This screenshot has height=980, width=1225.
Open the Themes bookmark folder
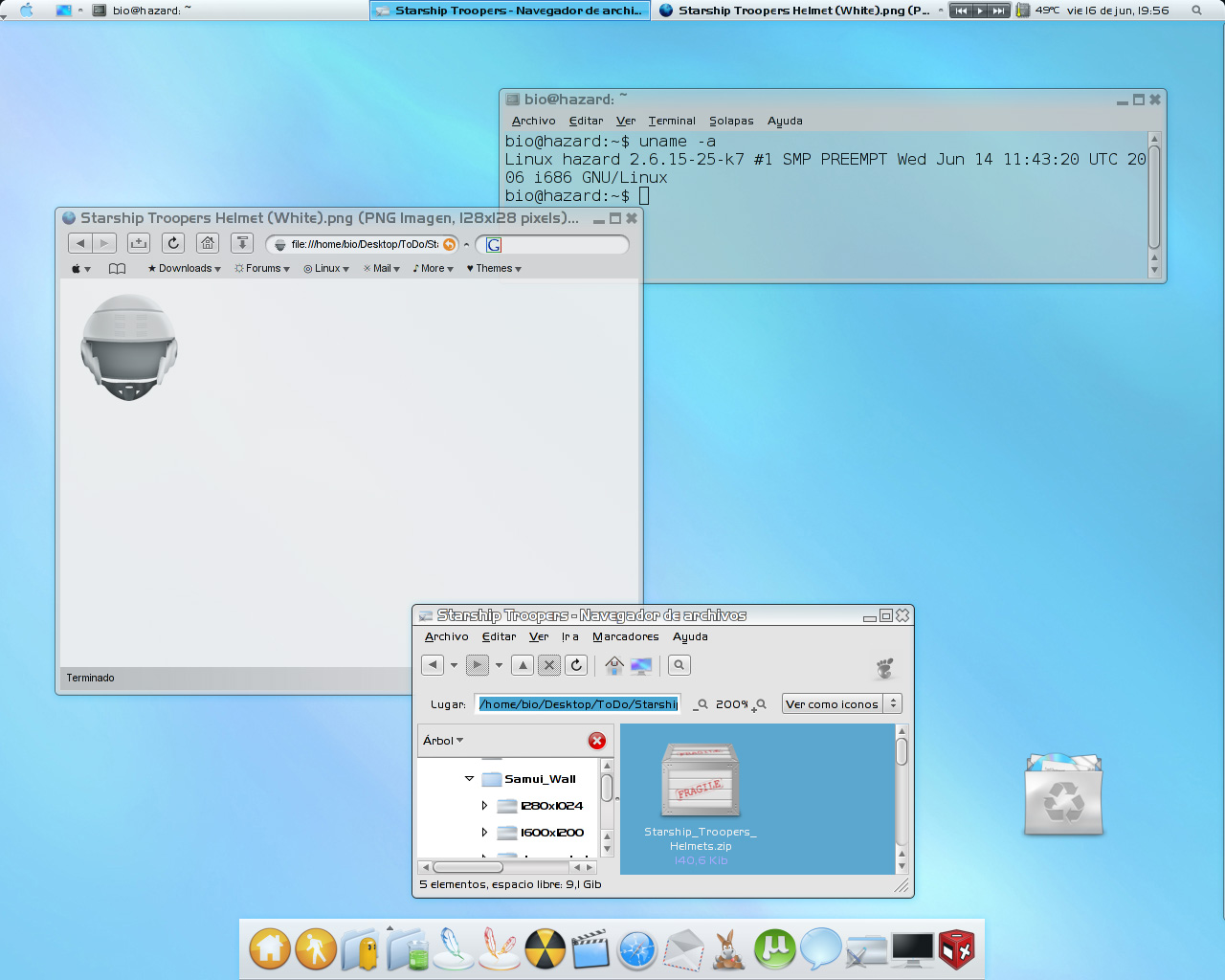(494, 269)
